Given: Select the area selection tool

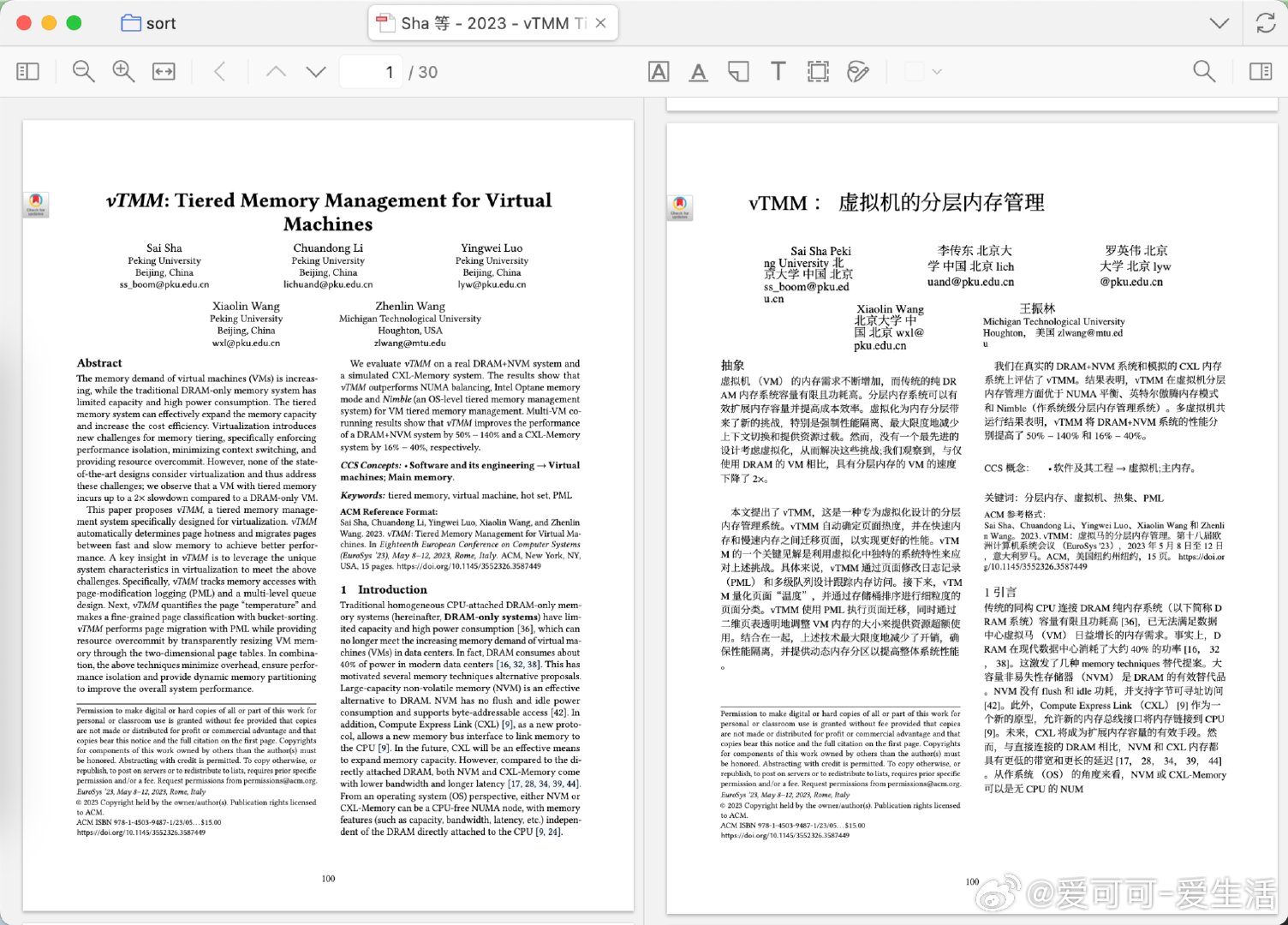Looking at the screenshot, I should pos(818,72).
